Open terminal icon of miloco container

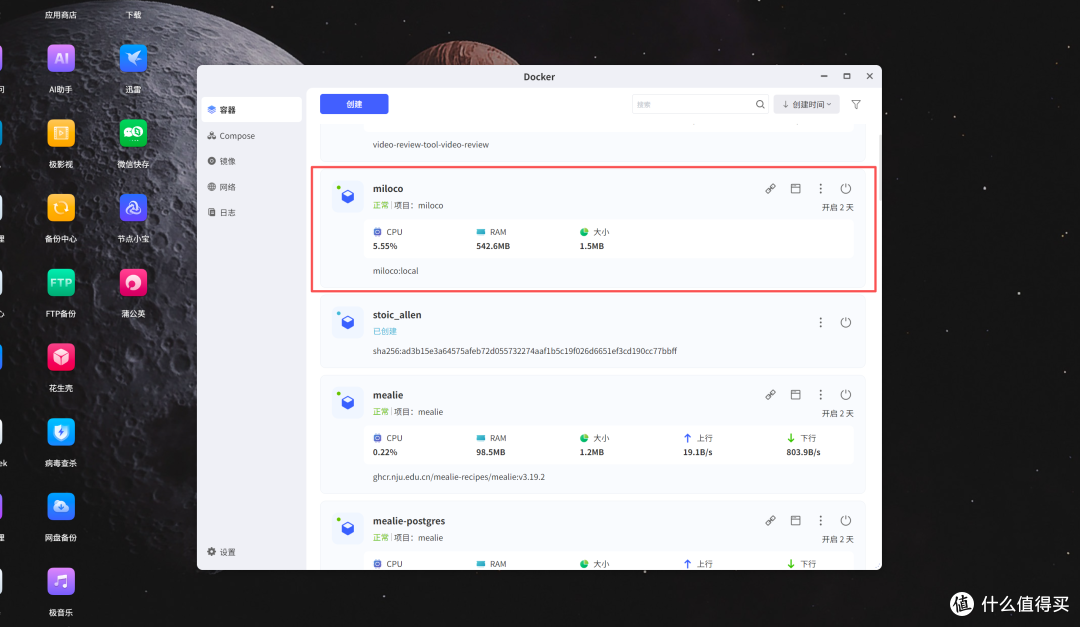pos(796,189)
